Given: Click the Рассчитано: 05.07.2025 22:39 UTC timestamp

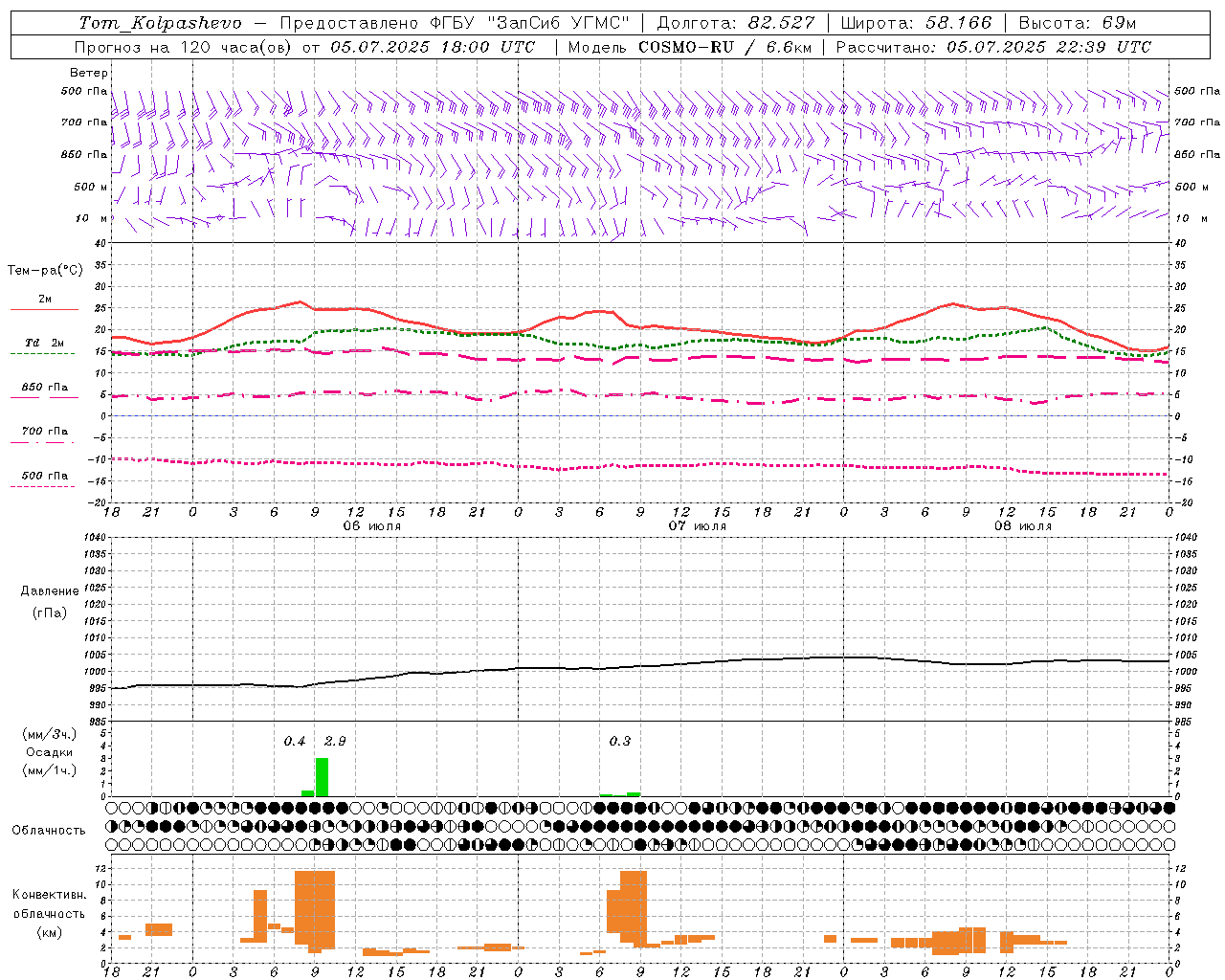Looking at the screenshot, I should [993, 47].
